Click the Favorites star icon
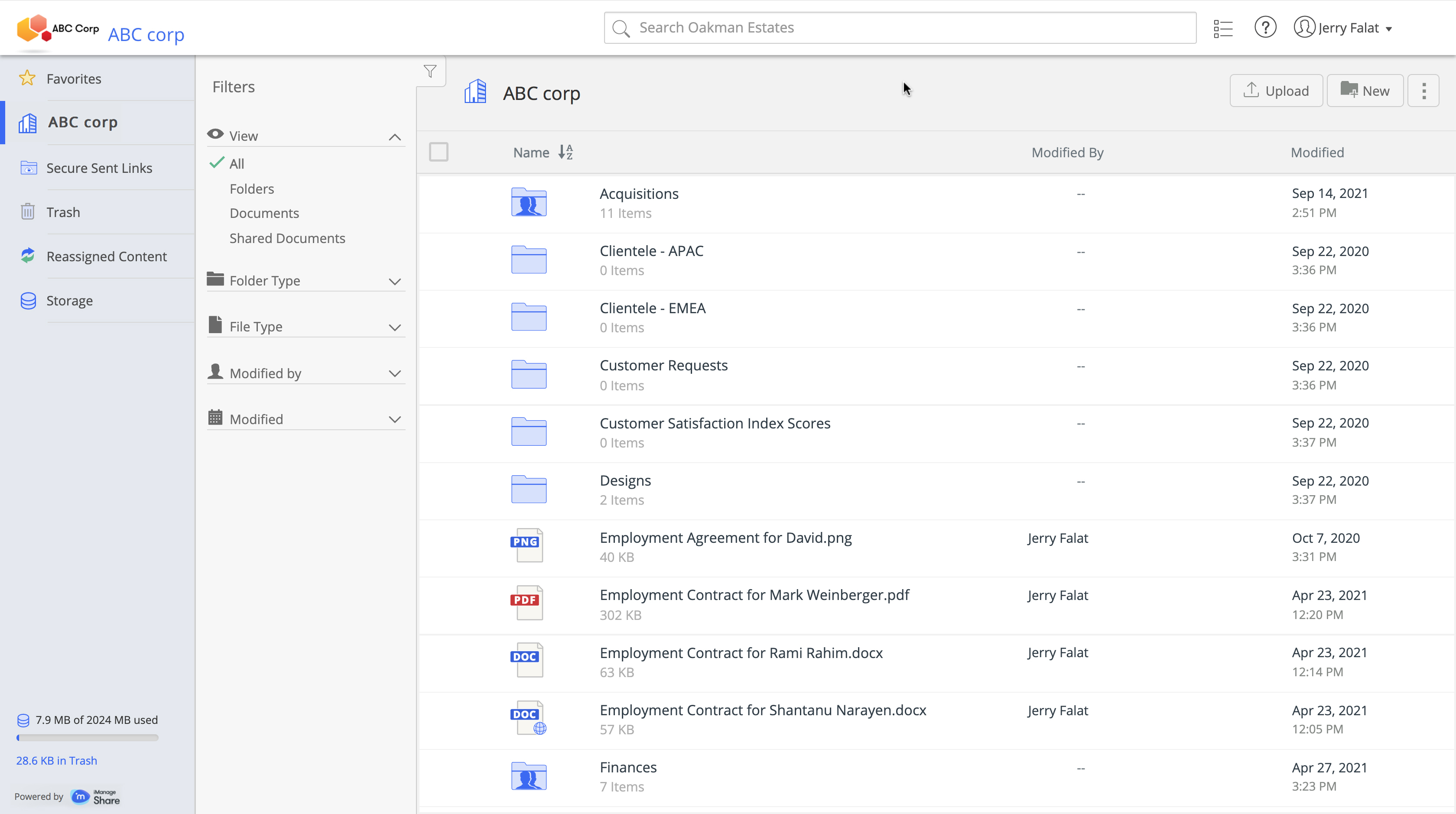 (x=27, y=78)
